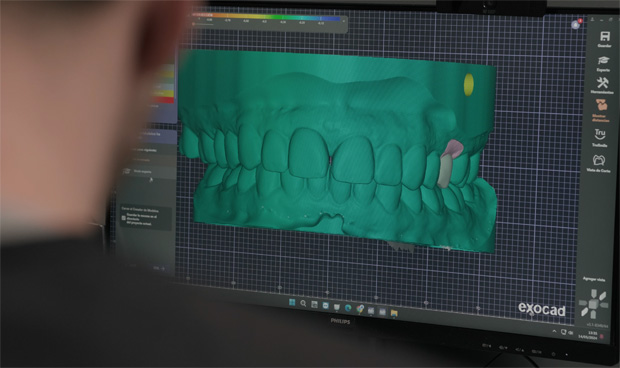
Task: Select the Modo experto option in wizard
Action: 142,172
